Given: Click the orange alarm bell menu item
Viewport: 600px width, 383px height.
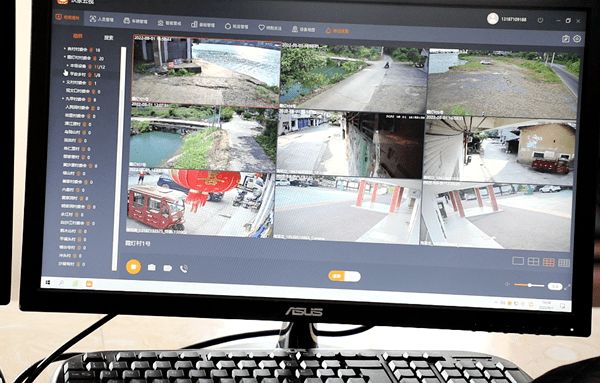Looking at the screenshot, I should [x=337, y=31].
